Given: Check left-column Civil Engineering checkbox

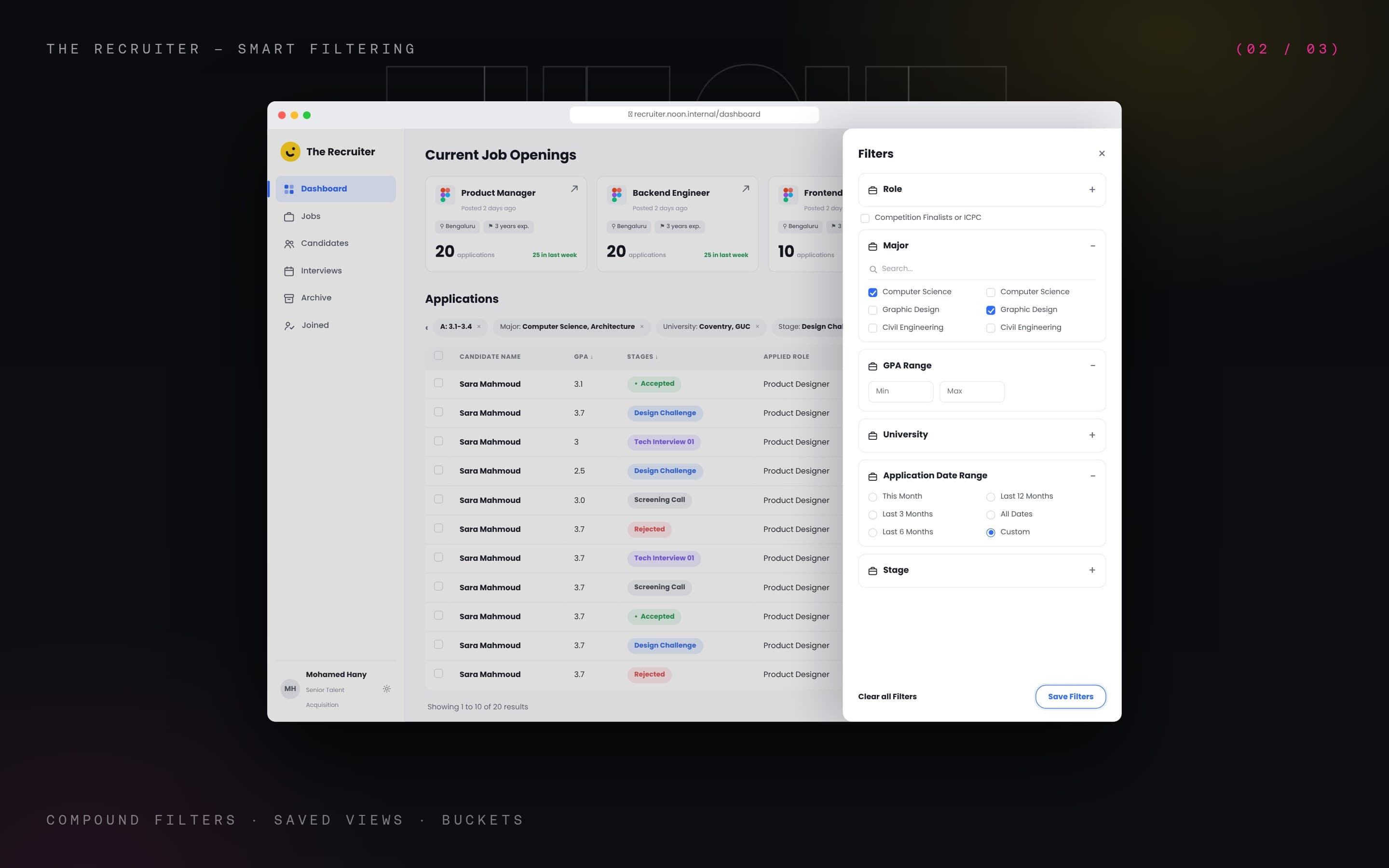Looking at the screenshot, I should (x=872, y=328).
